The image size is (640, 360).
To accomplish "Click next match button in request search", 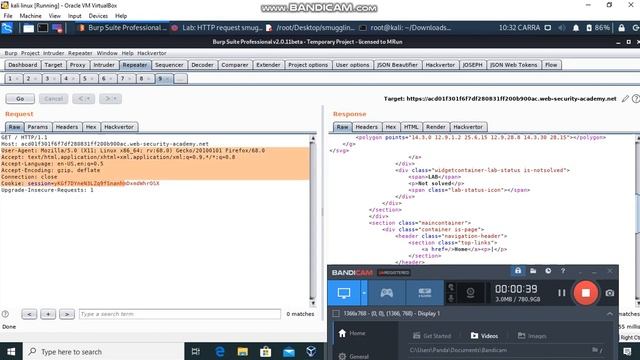I will (67, 314).
